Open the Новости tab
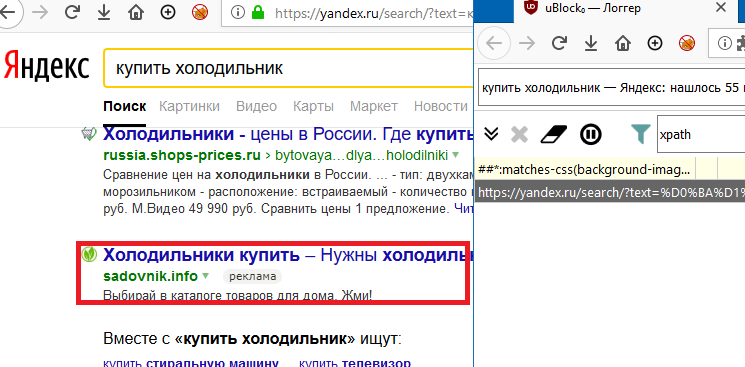Viewport: 745px width, 367px height. 441,106
